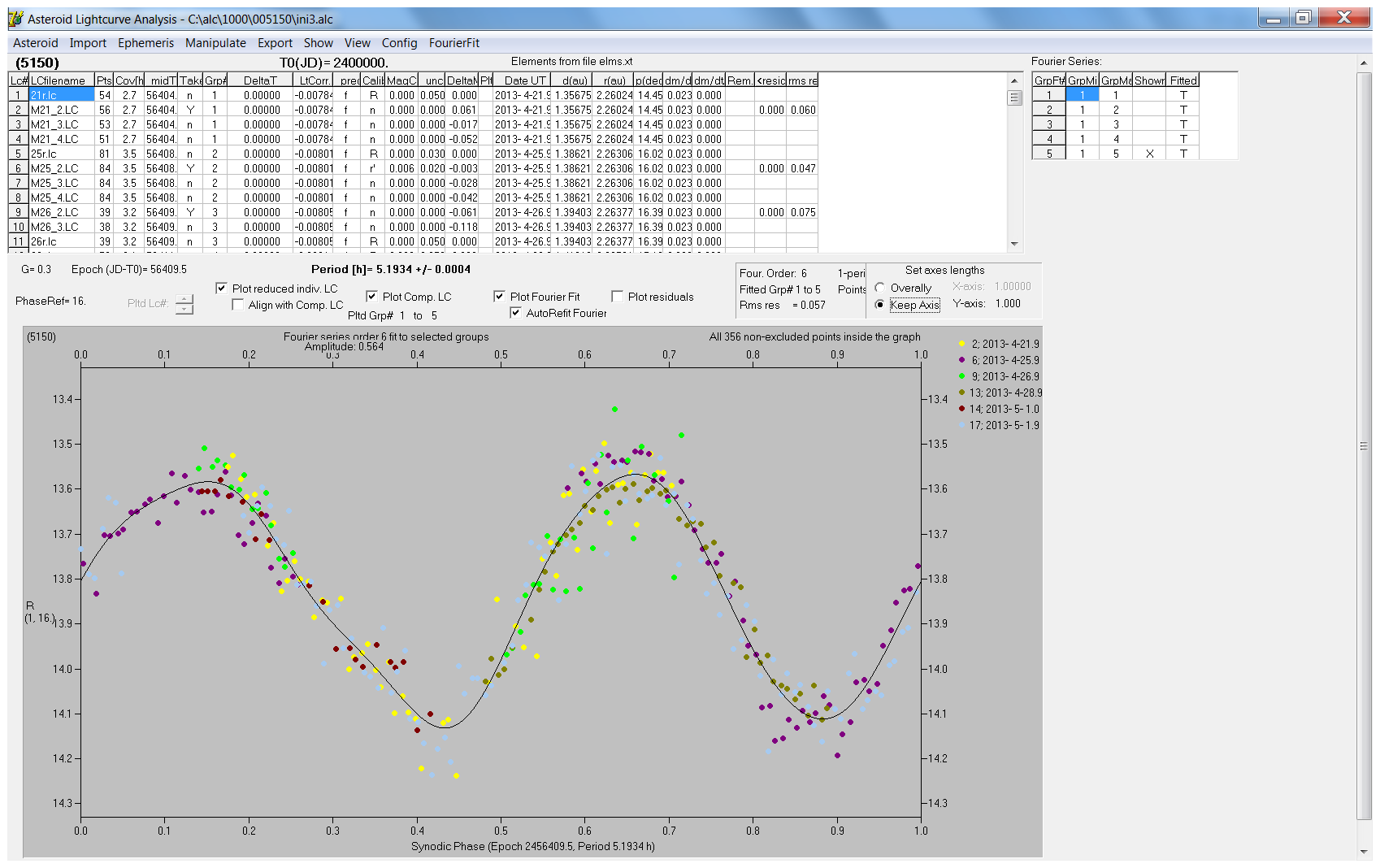The width and height of the screenshot is (1380, 868).
Task: Toggle Plot Fourier Fit checkbox
Action: 499,297
